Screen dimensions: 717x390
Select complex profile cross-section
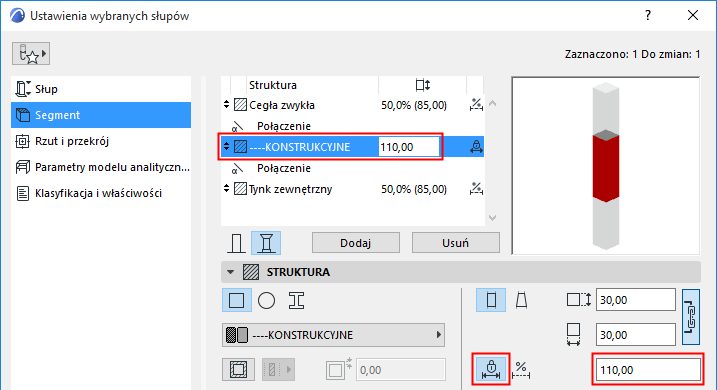coord(296,300)
